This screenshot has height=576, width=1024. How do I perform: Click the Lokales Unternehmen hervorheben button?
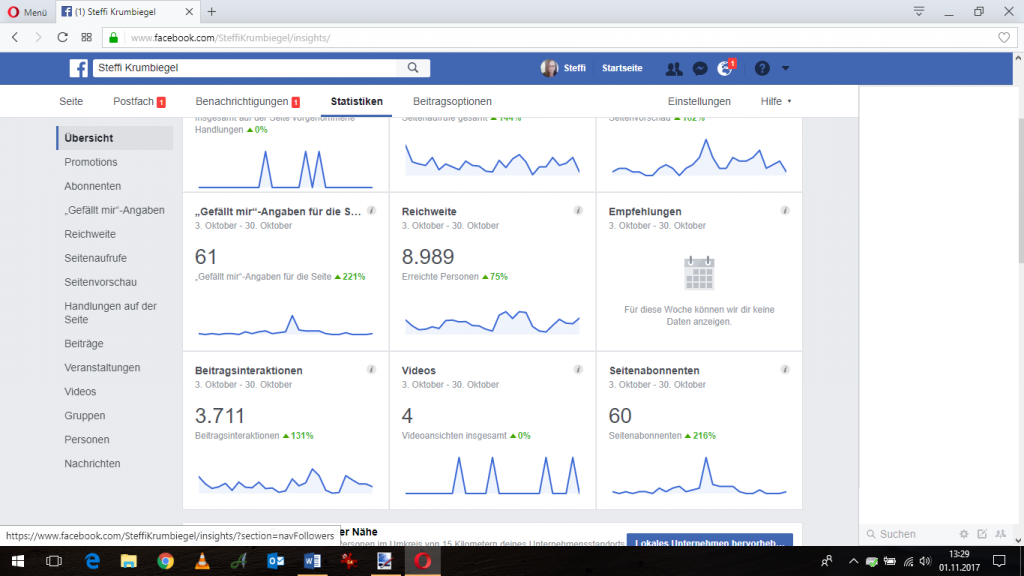(709, 542)
